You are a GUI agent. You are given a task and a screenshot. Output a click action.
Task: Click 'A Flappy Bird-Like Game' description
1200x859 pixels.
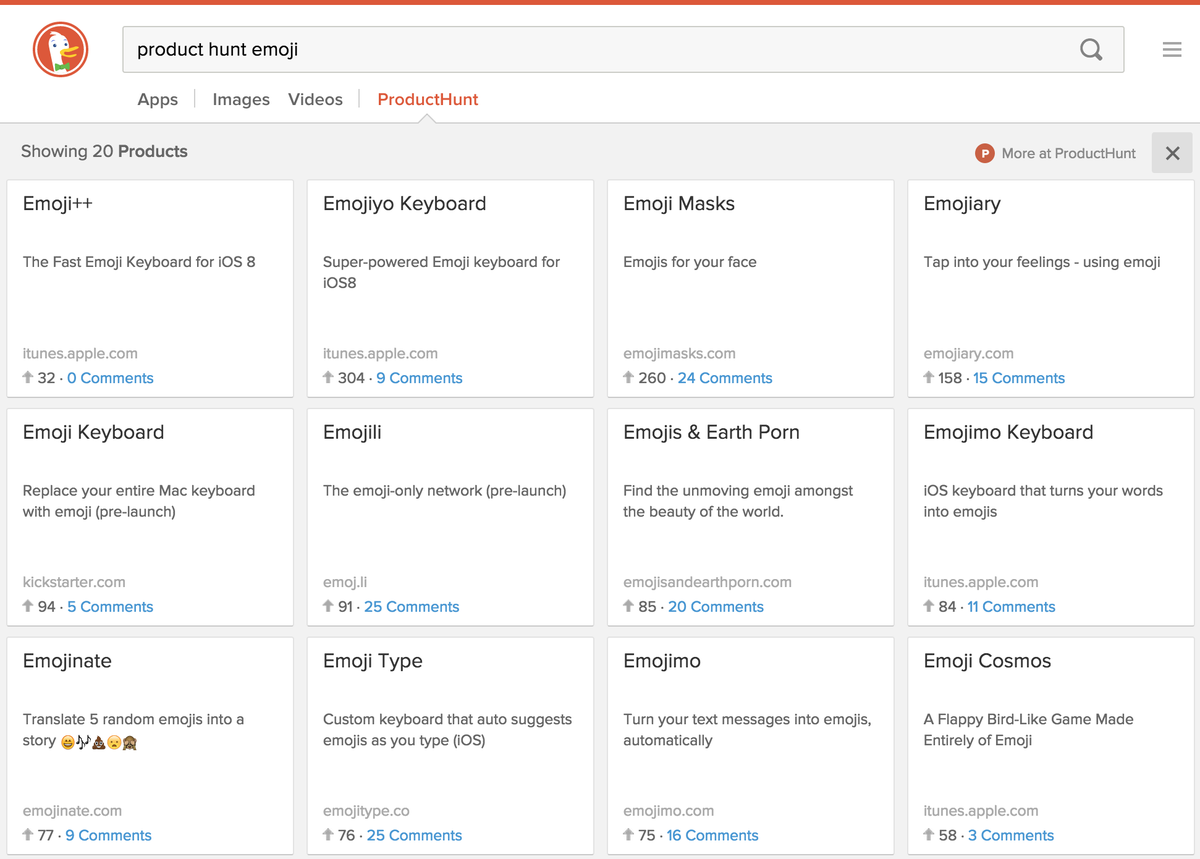[1028, 730]
